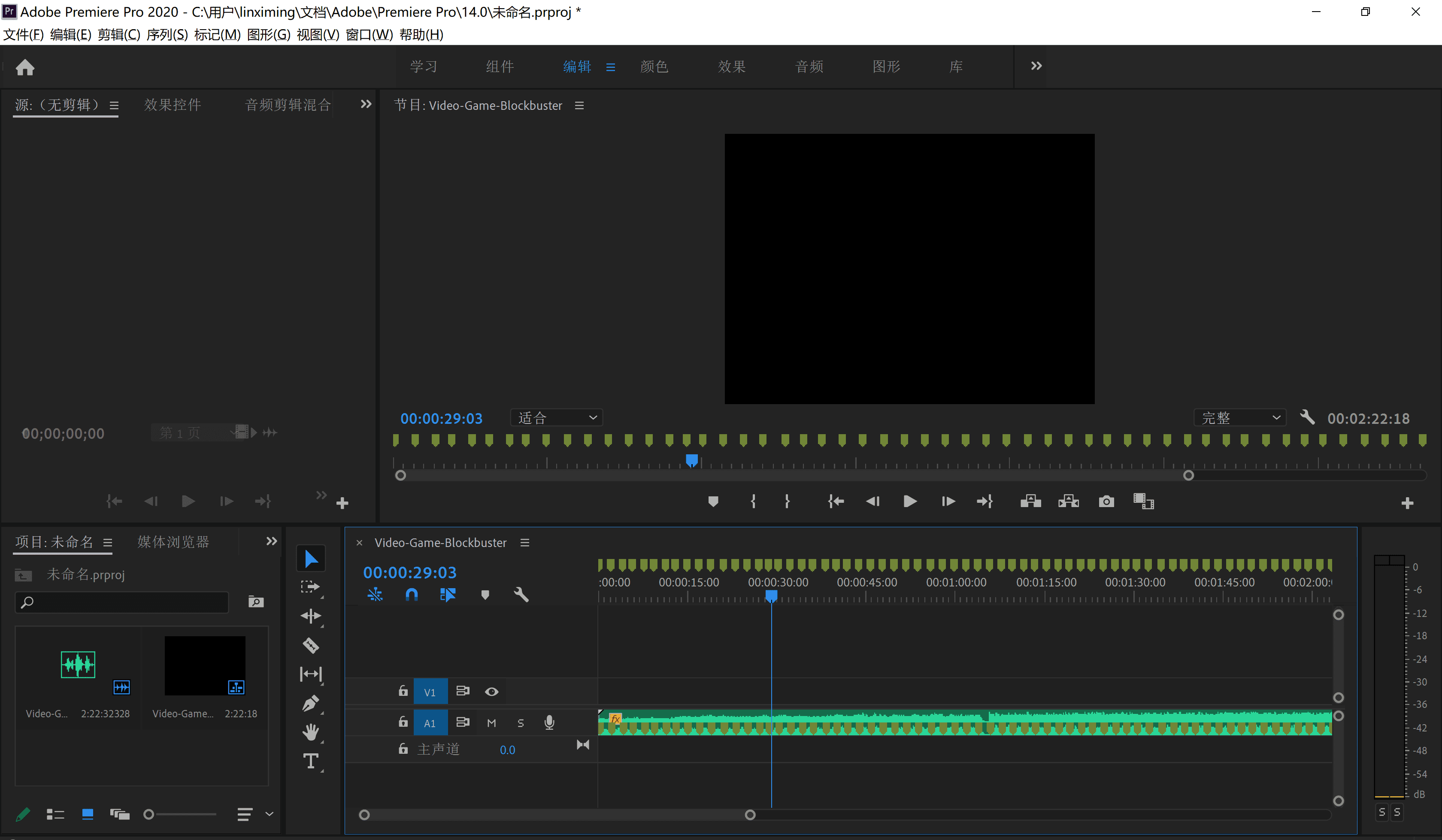Open project panel menu
This screenshot has height=840, width=1442.
[x=107, y=542]
